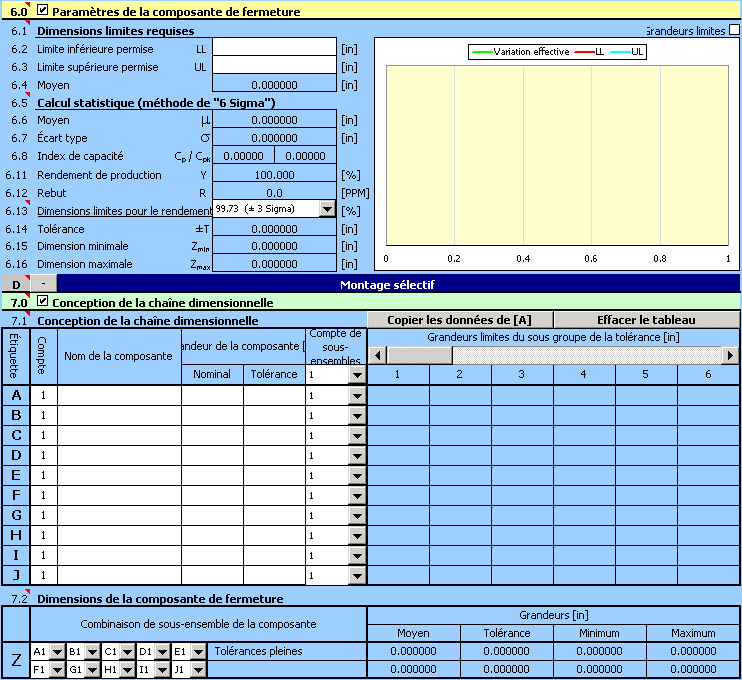The width and height of the screenshot is (742, 680).
Task: Click Copier les données de [A] button
Action: (x=459, y=319)
